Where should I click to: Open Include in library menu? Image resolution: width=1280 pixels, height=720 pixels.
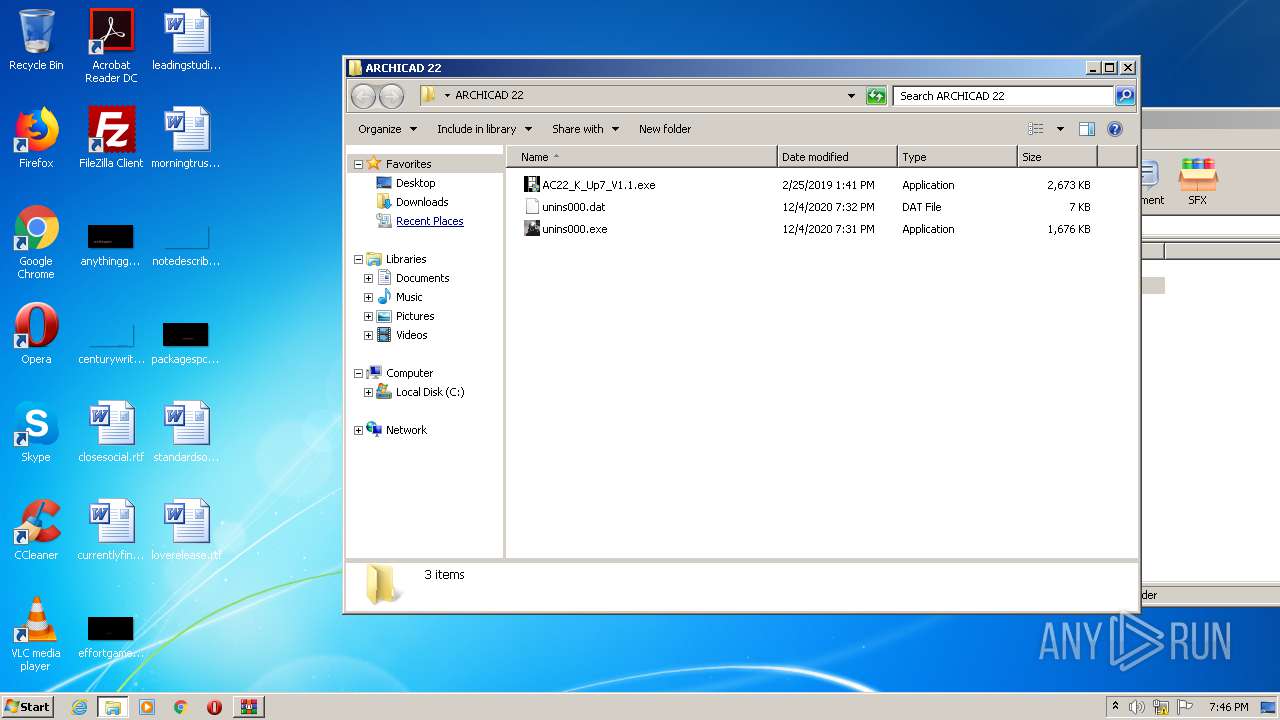(x=484, y=129)
